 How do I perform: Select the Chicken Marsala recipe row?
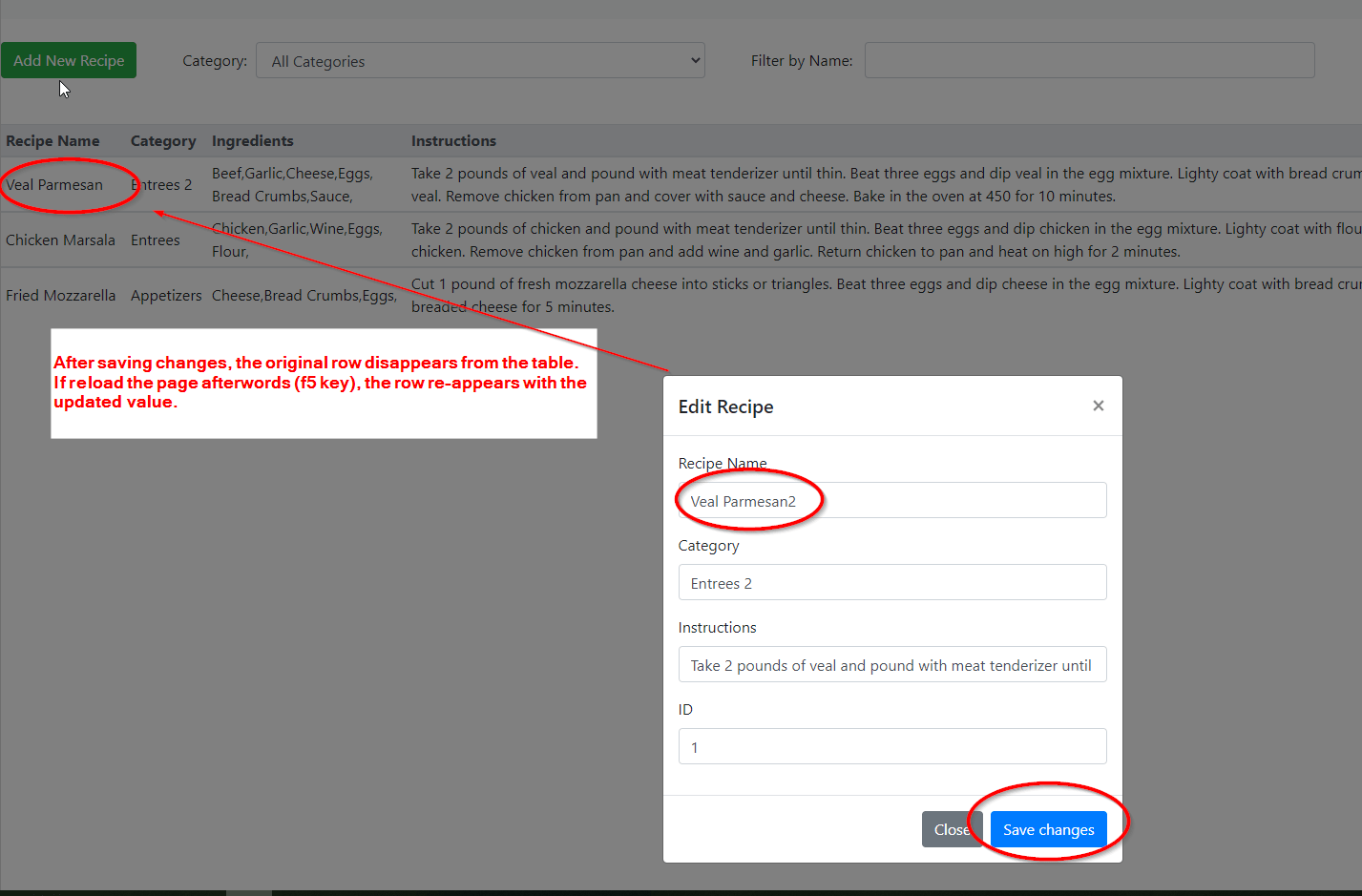60,240
